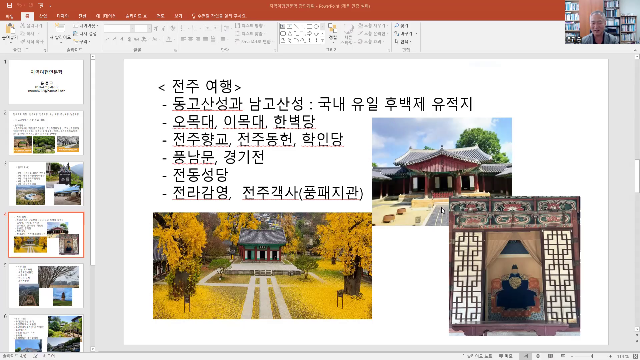Click the Paste clipboard button
The image size is (640, 360).
9,33
